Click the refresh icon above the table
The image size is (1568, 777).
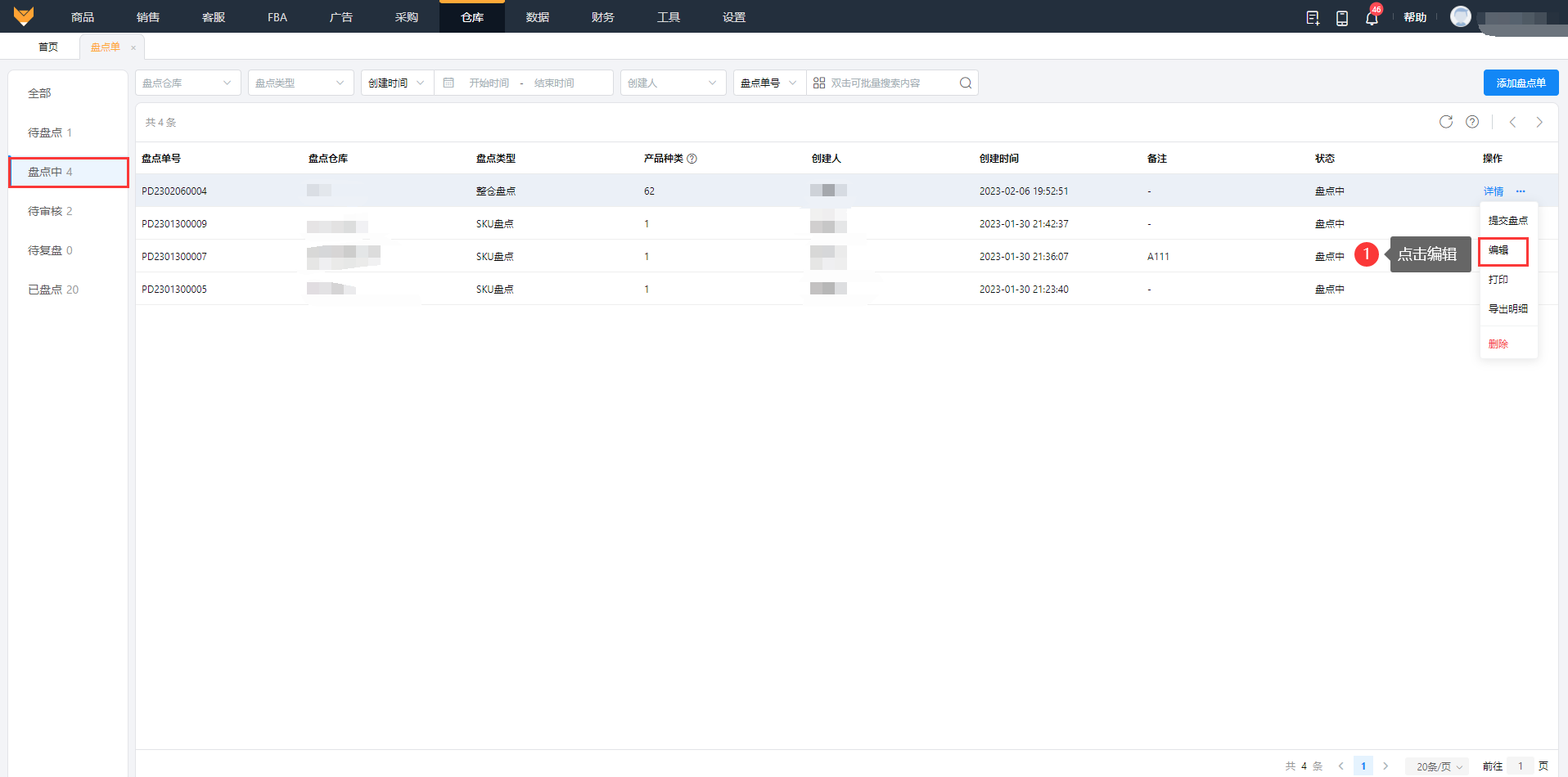tap(1446, 122)
